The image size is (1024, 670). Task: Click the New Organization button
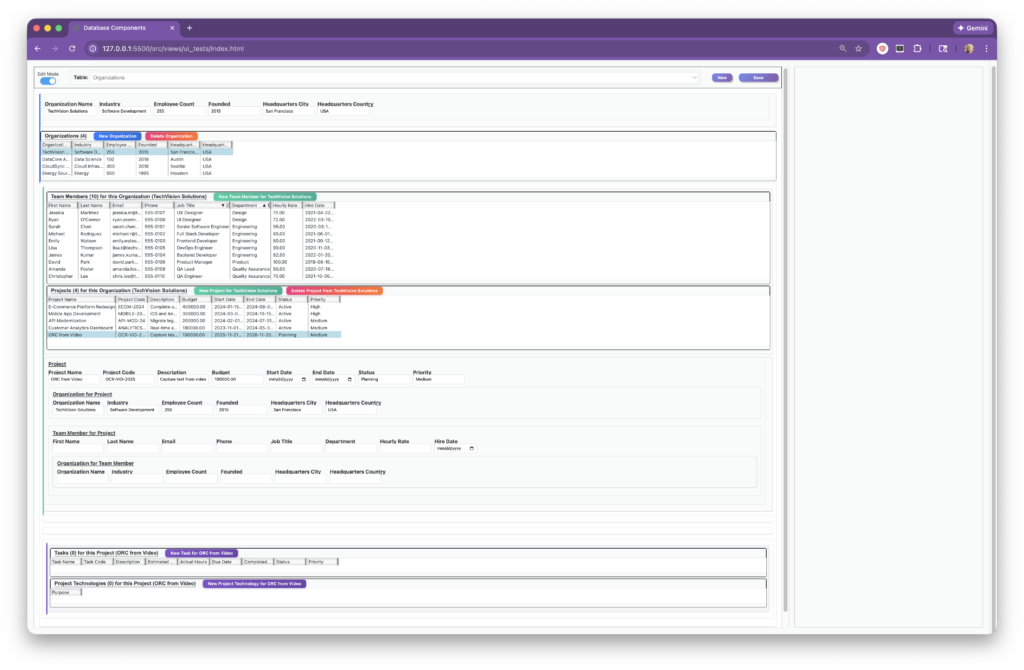click(117, 136)
